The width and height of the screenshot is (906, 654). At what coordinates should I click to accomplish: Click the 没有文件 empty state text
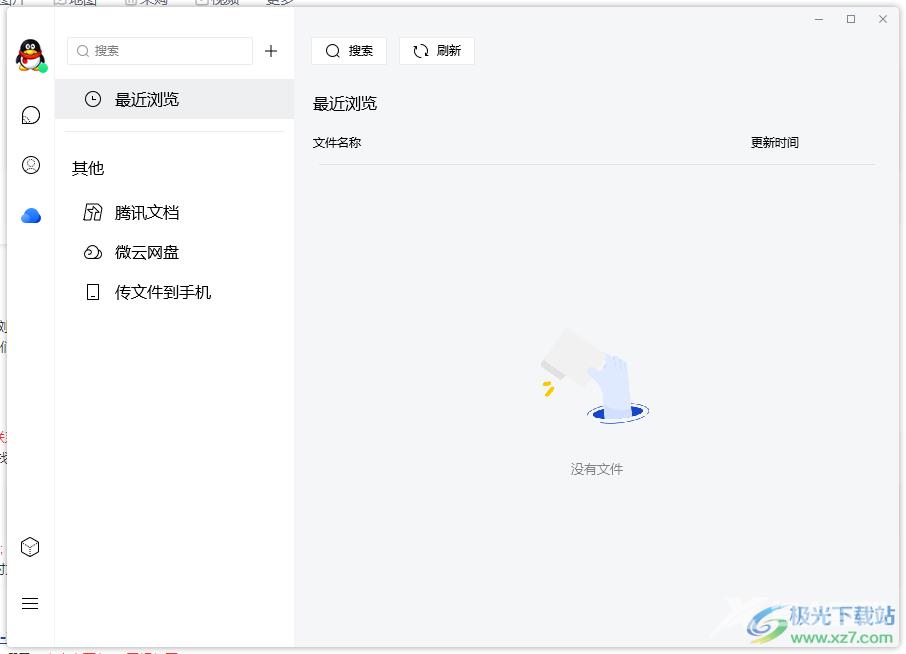point(597,469)
